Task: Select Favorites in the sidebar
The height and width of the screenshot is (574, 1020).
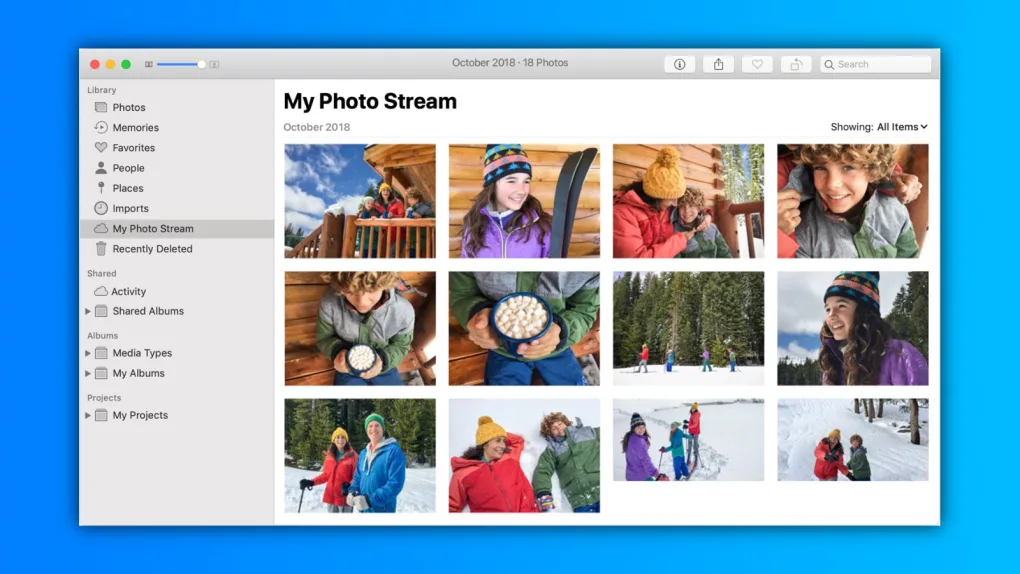Action: pos(133,148)
